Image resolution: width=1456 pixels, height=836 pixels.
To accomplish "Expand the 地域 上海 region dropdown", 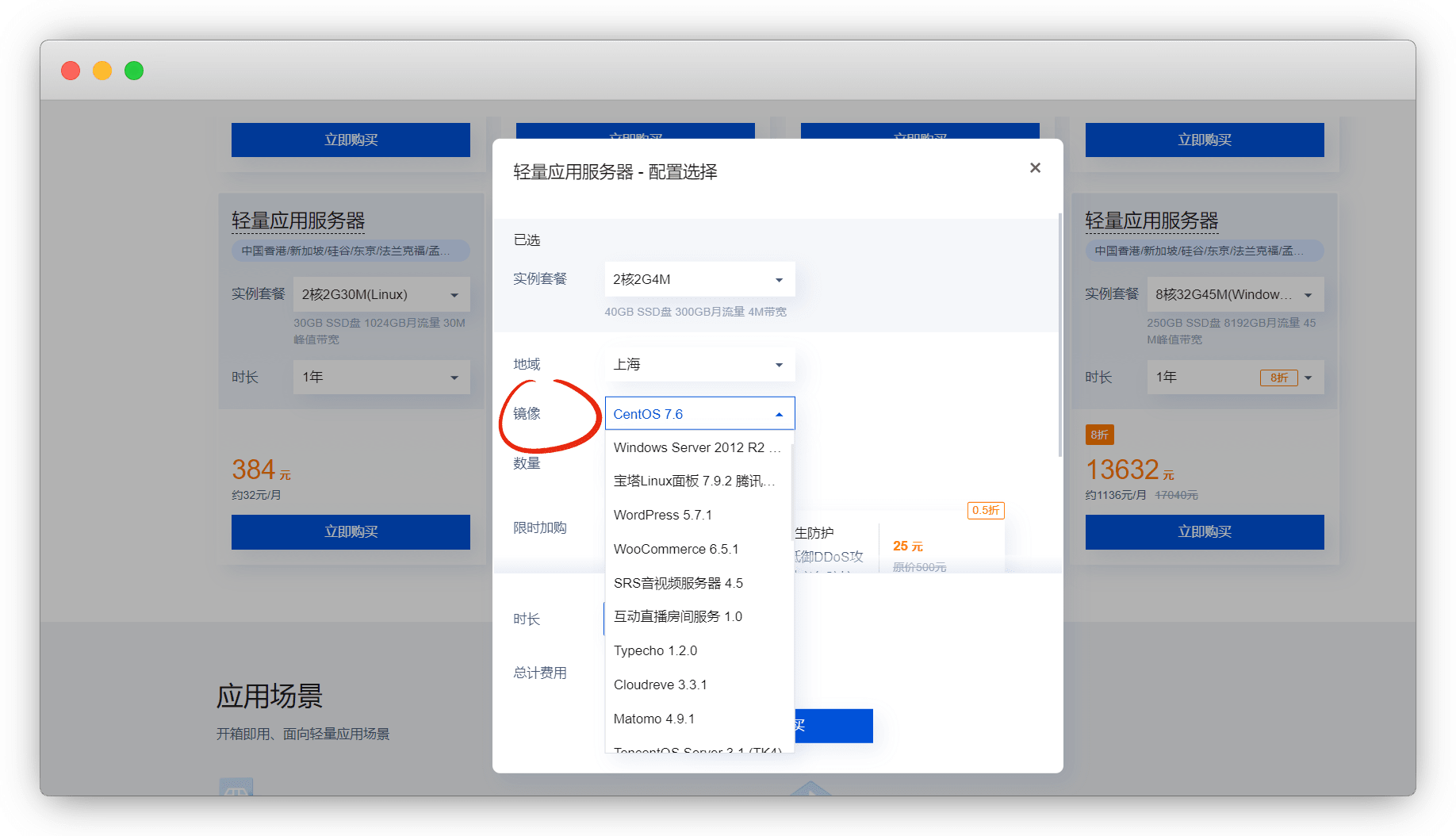I will (699, 365).
